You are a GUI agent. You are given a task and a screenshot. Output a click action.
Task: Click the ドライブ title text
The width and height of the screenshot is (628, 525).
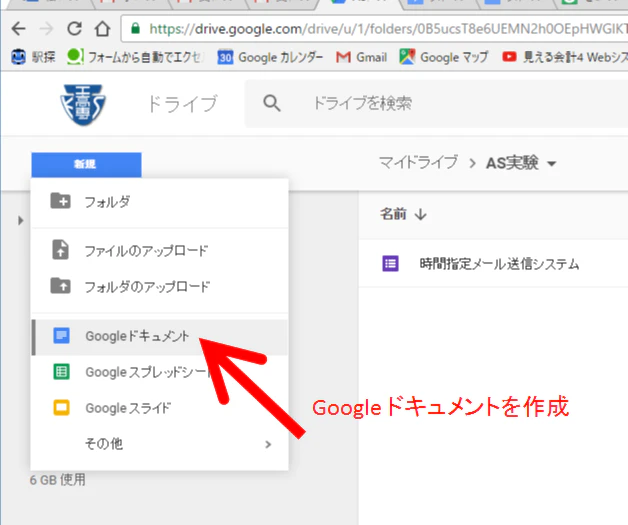[182, 104]
